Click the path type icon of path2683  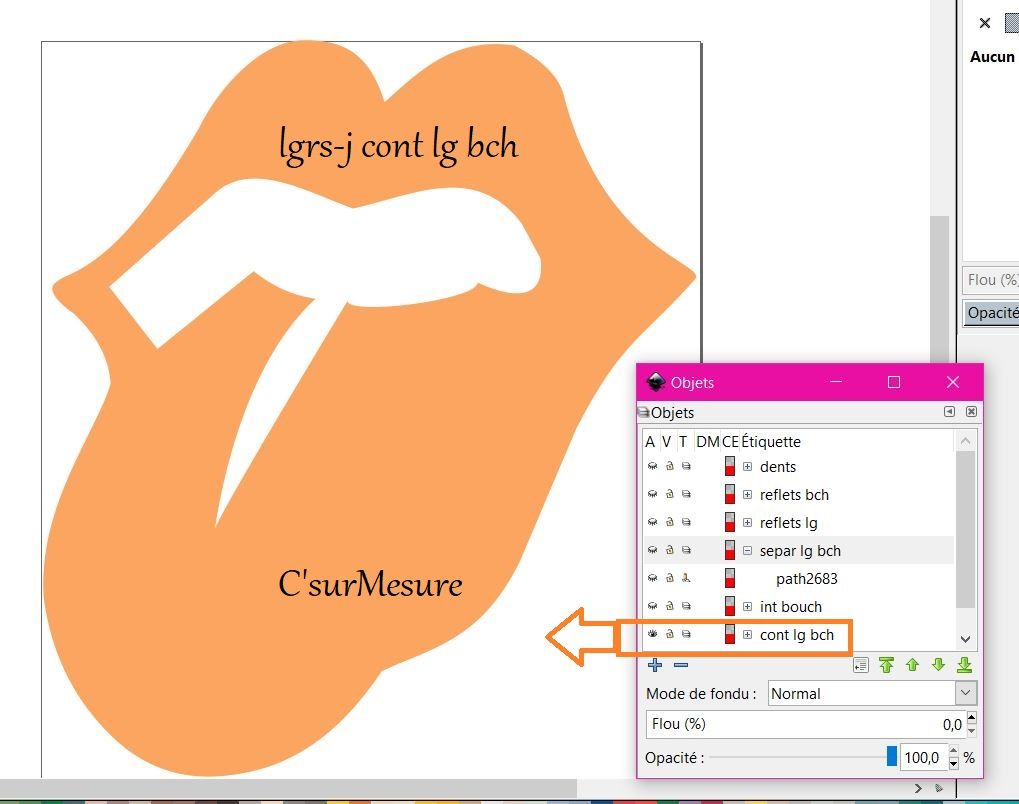point(686,578)
